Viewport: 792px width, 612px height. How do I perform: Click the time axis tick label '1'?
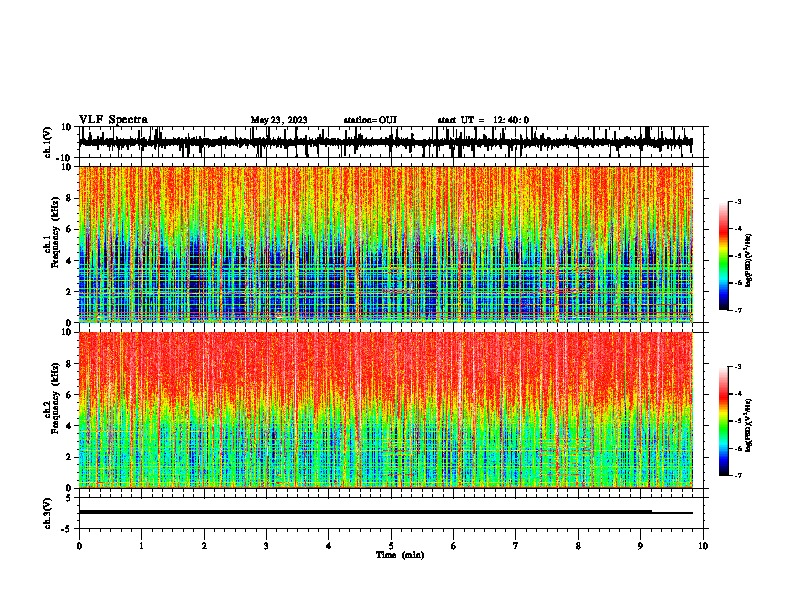[141, 546]
